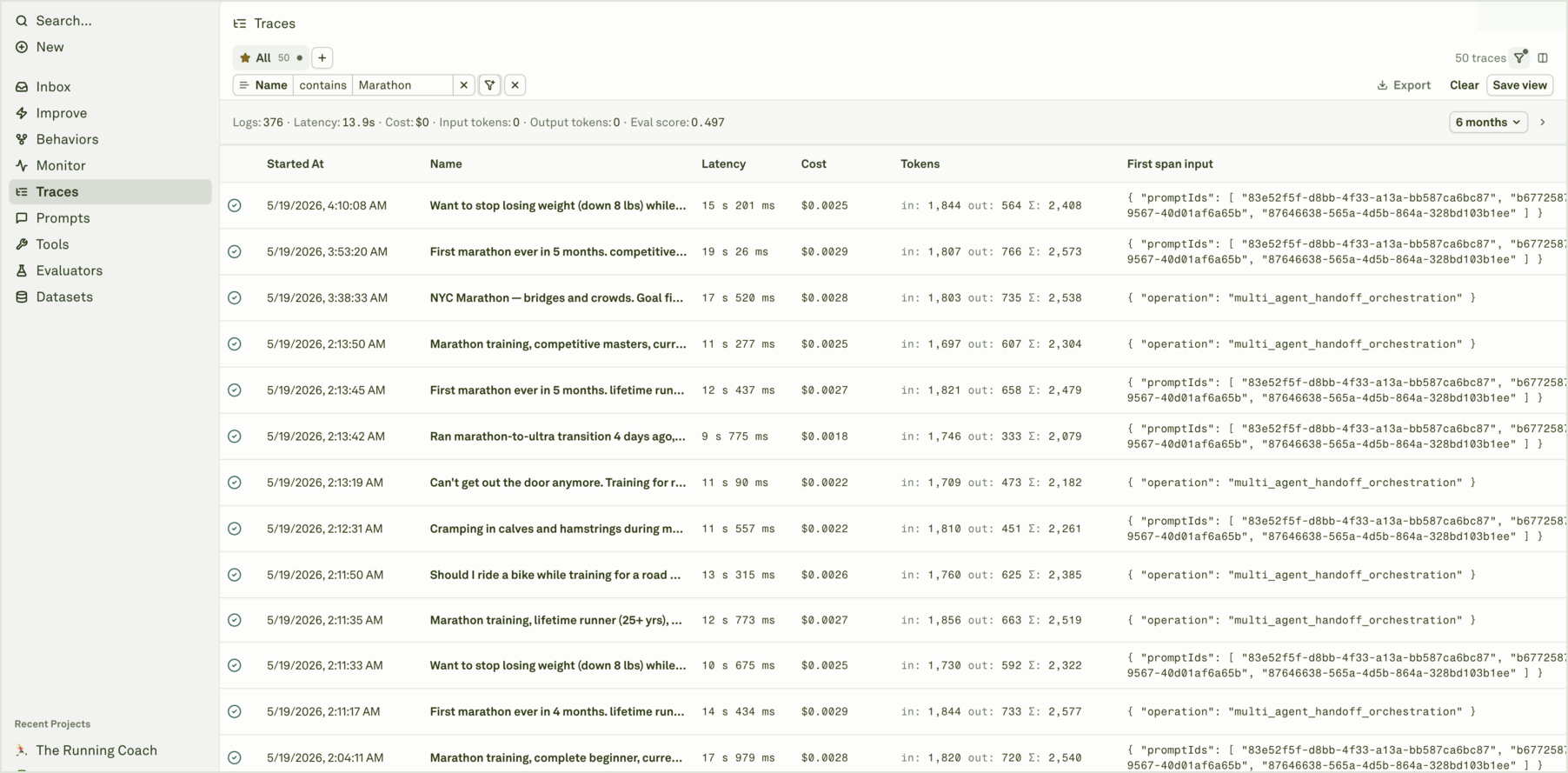Screen dimensions: 1568x773
Task: Click the Traces header list icon
Action: point(240,23)
